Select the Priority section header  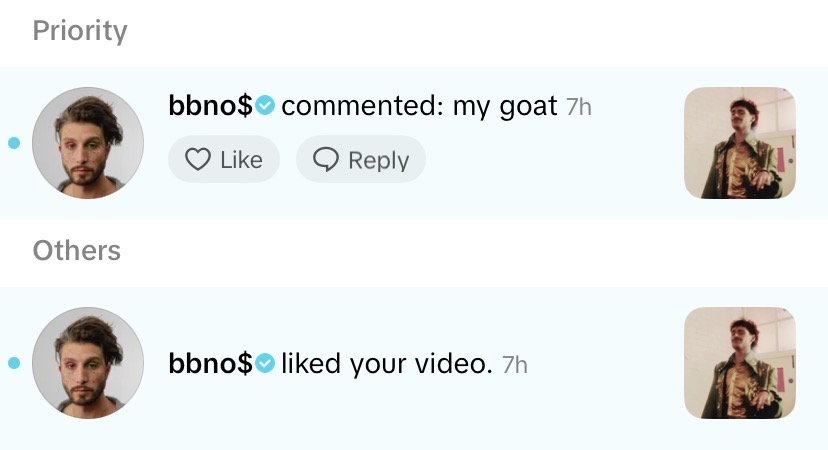80,31
